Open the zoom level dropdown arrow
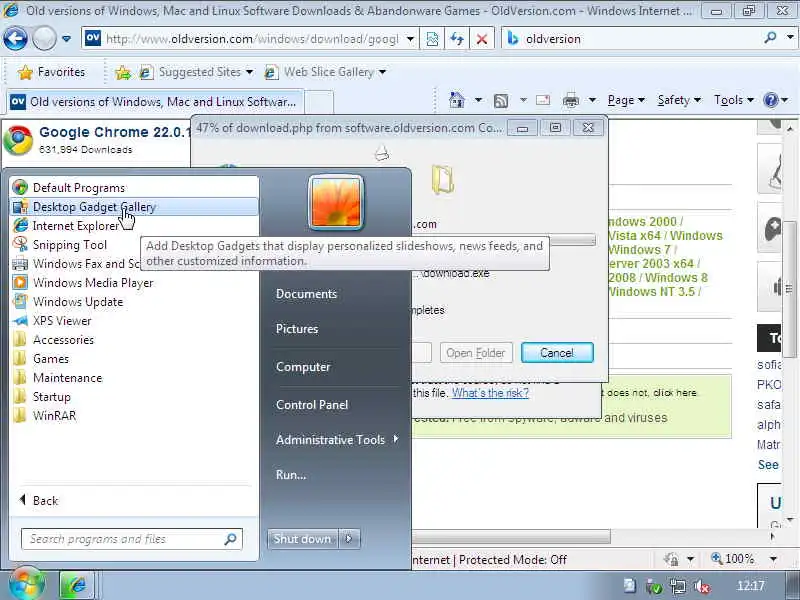This screenshot has height=600, width=800. [773, 559]
